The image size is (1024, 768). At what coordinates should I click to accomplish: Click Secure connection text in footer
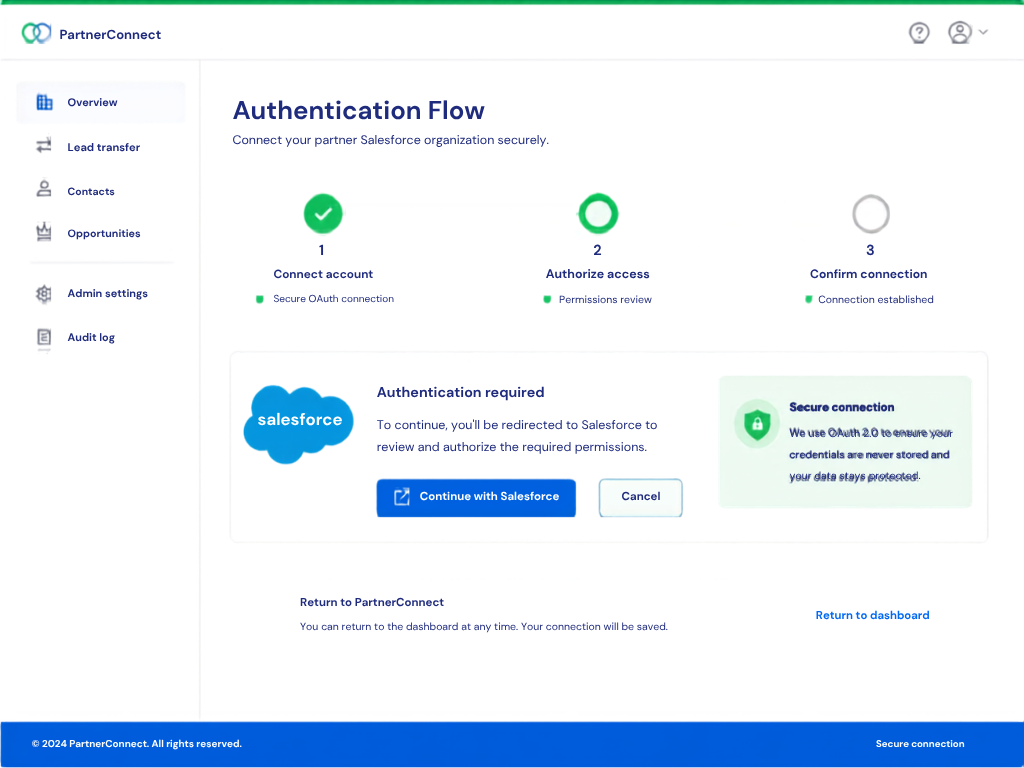920,744
